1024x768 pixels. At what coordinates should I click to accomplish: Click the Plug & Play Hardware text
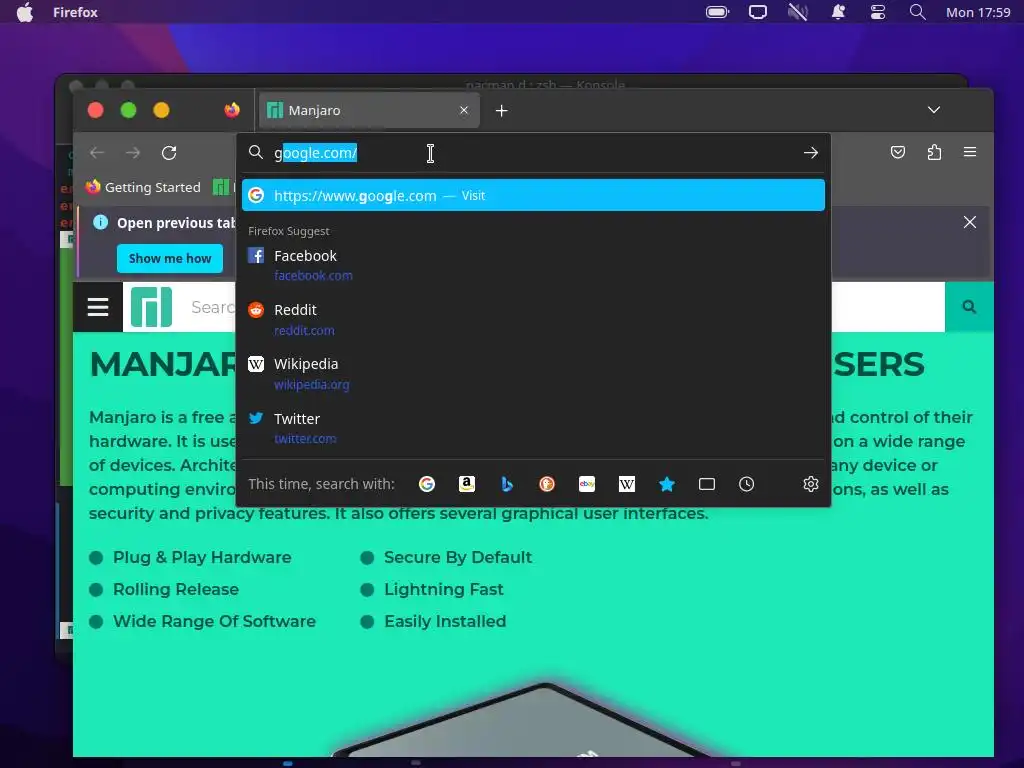[x=202, y=557]
